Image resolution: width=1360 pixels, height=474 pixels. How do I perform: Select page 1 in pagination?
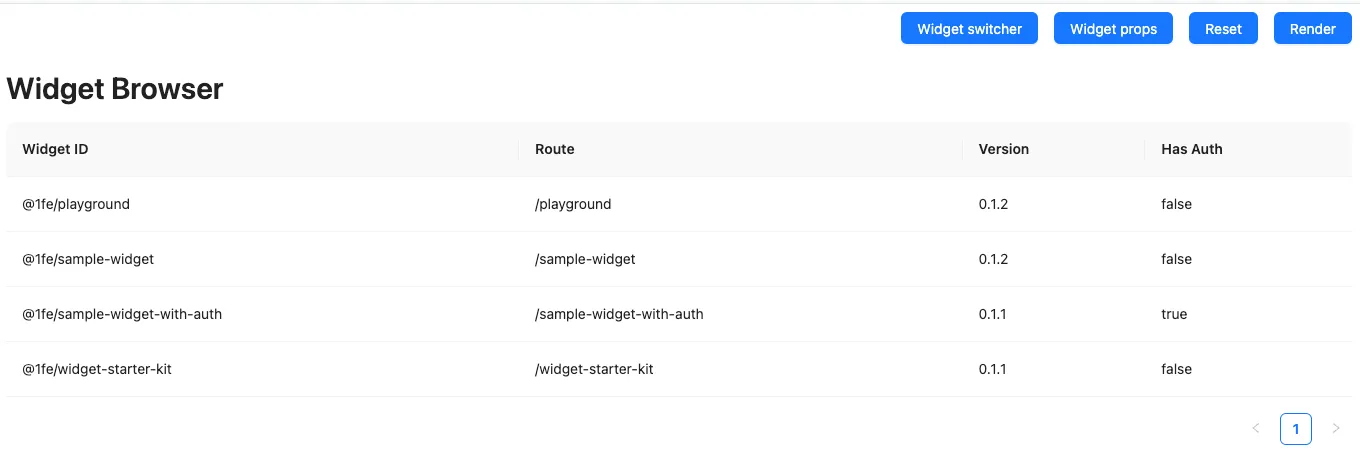coord(1296,429)
